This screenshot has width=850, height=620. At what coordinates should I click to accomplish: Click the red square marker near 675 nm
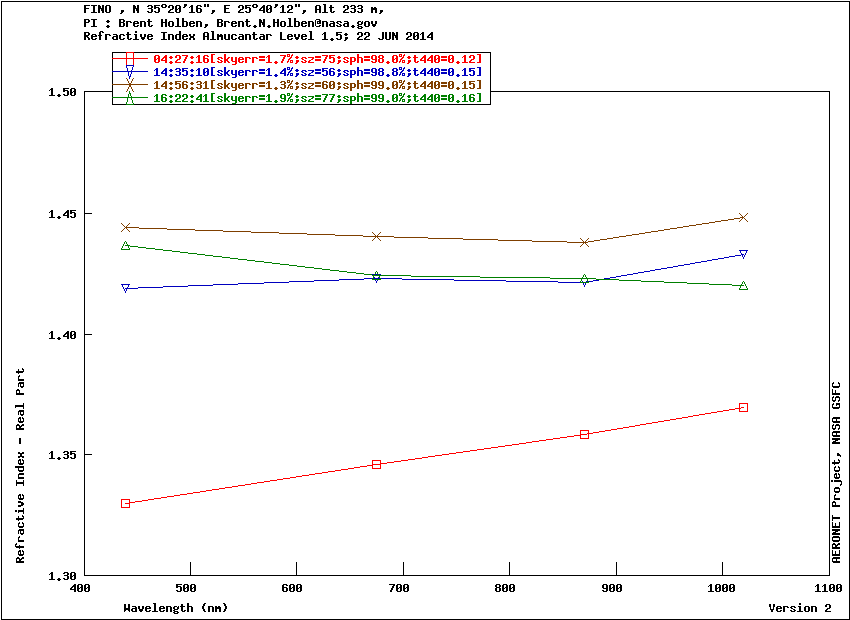[376, 464]
